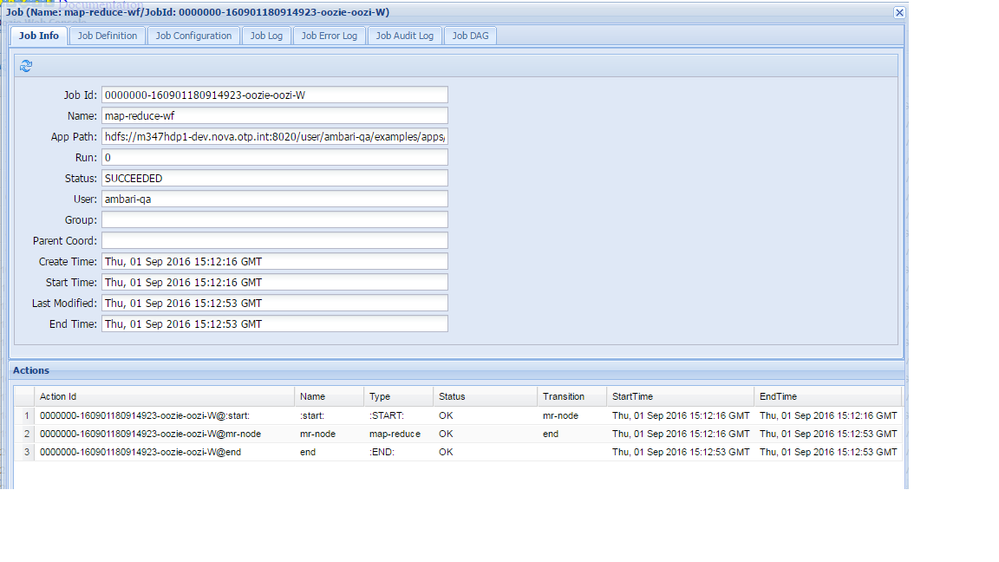Switch to the Job Audit Log tab

pyautogui.click(x=405, y=36)
